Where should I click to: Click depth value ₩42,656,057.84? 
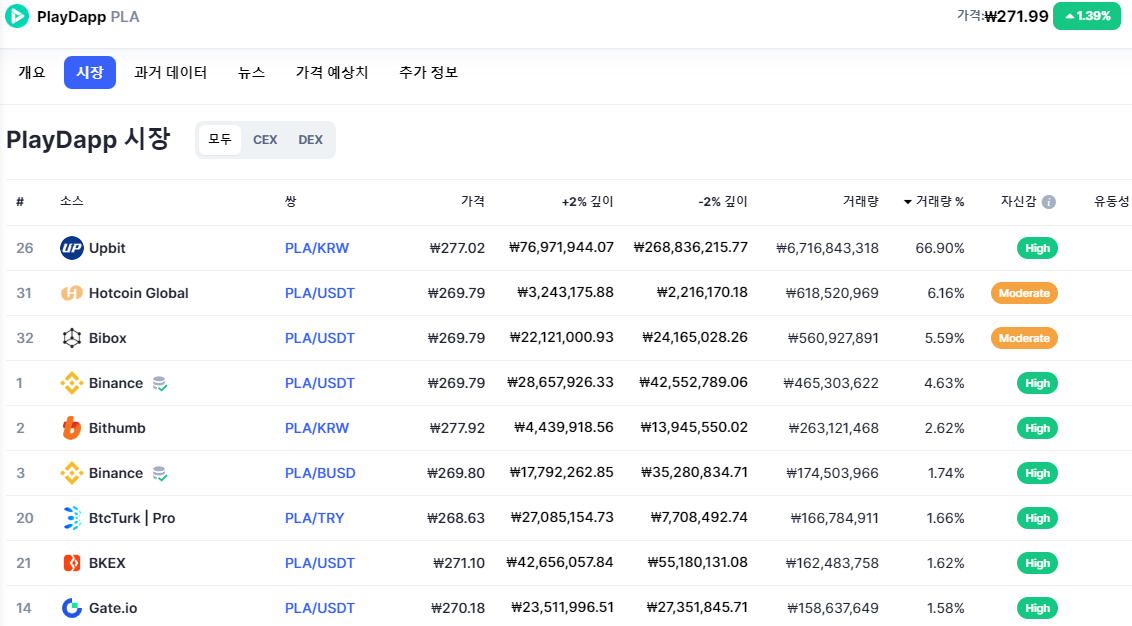560,562
